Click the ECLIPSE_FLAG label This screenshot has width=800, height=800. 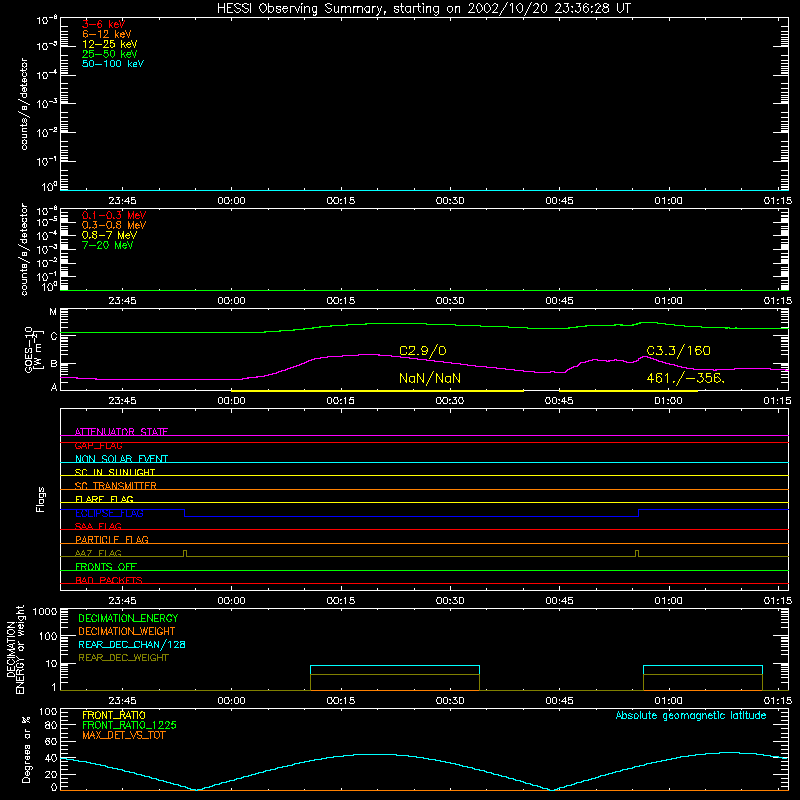click(109, 513)
